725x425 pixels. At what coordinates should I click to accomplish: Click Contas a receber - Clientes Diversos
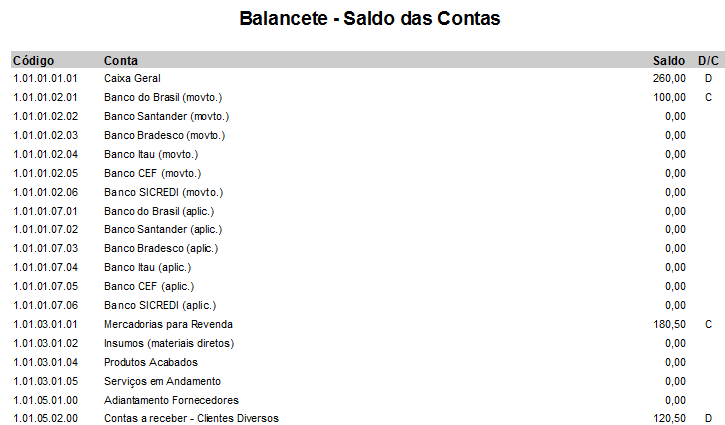coord(191,418)
